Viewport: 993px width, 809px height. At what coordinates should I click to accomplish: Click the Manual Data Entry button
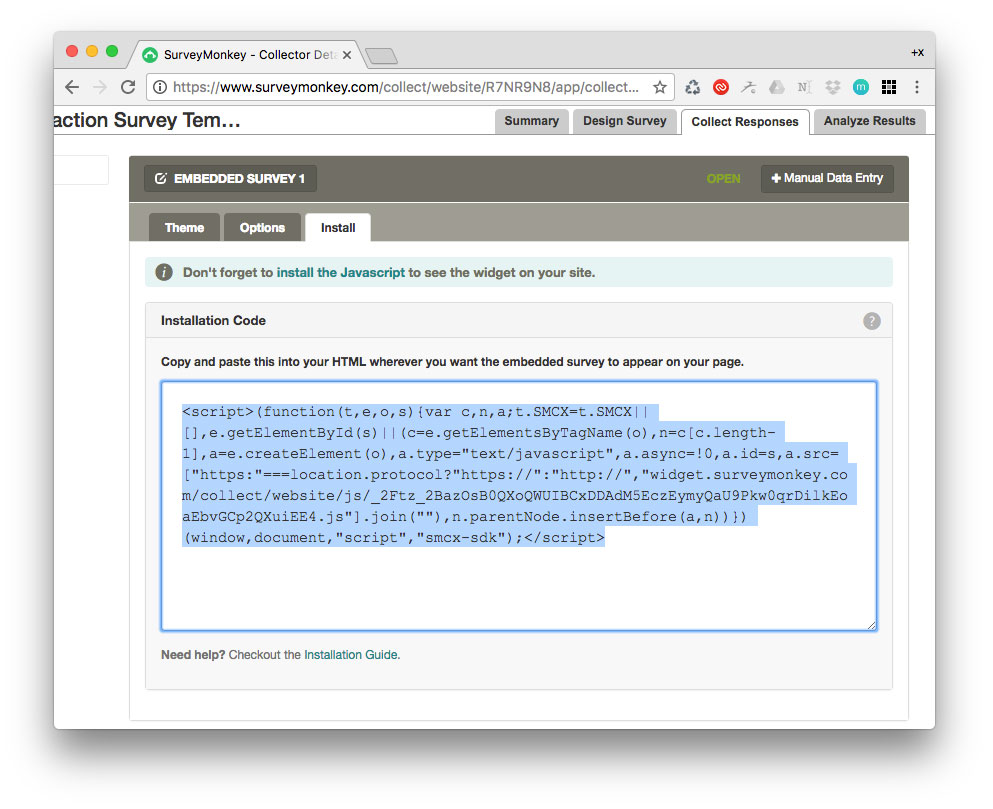pyautogui.click(x=827, y=179)
